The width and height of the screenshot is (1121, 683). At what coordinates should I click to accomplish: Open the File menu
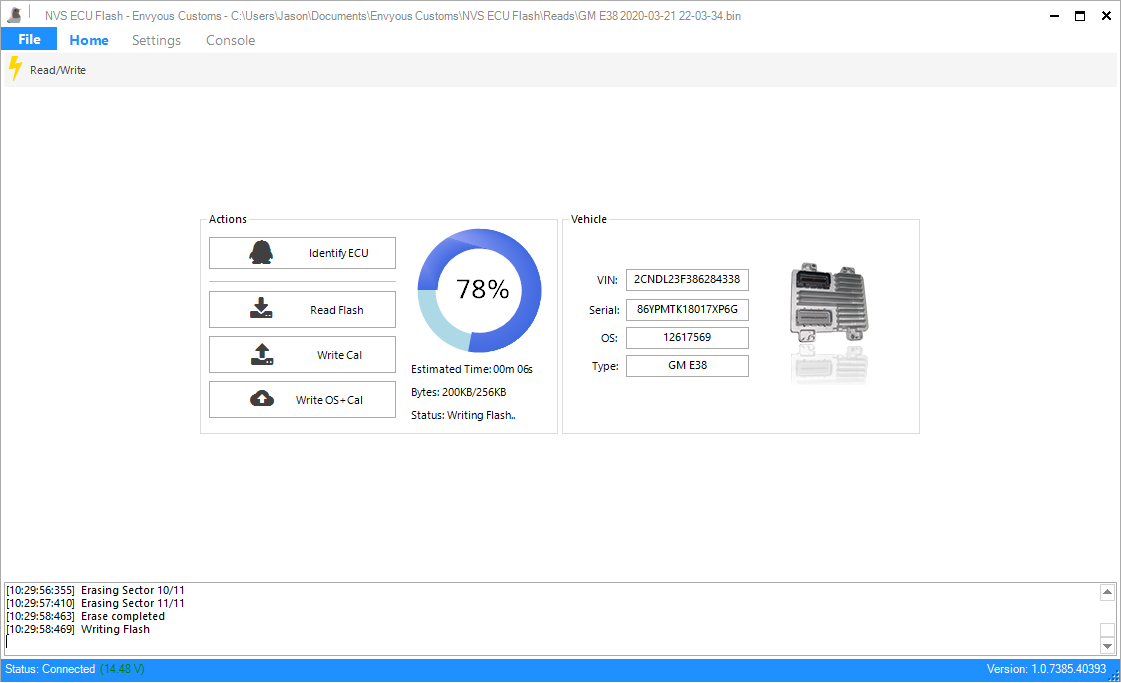pos(29,39)
